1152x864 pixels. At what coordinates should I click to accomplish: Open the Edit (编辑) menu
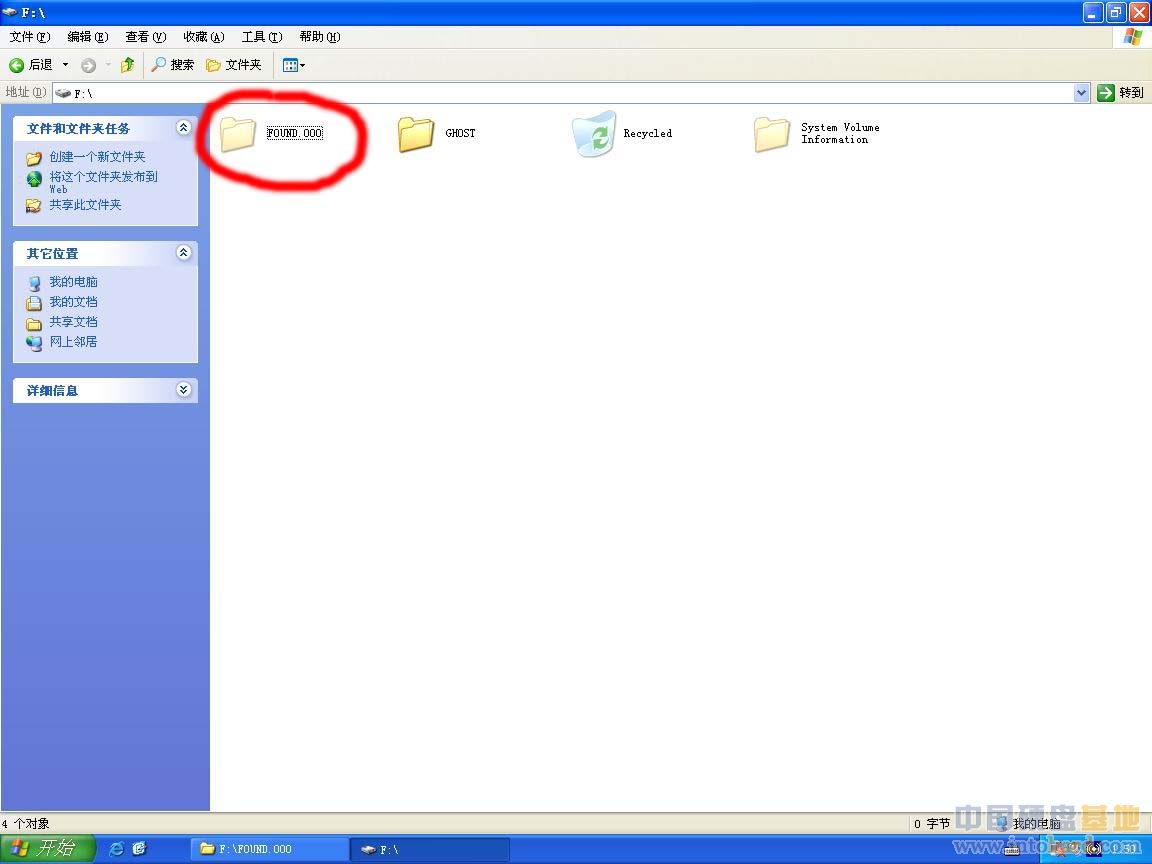[x=87, y=37]
